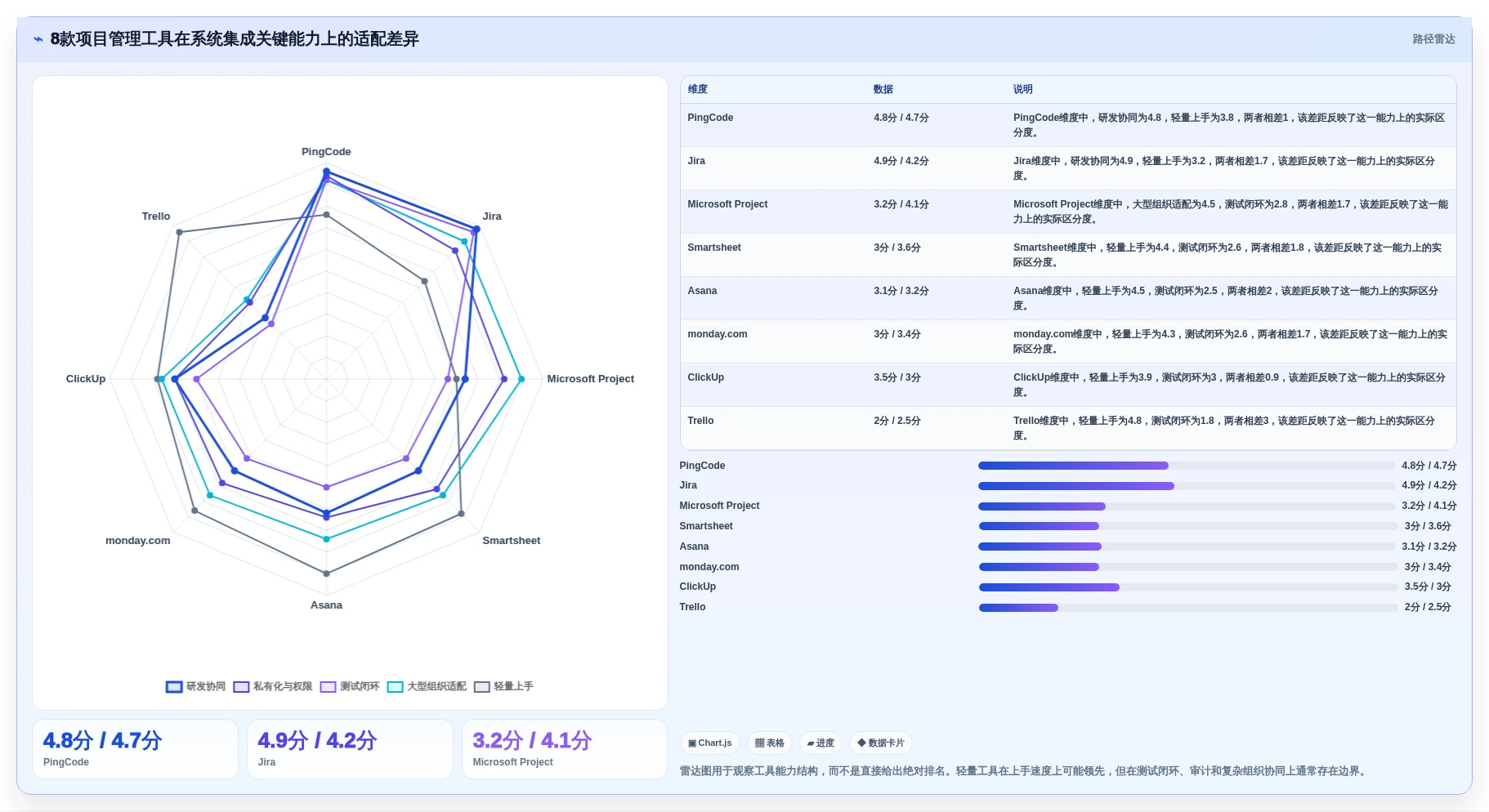Click the 大型组织适配 point on Microsoft Project axis
Image resolution: width=1489 pixels, height=812 pixels.
521,379
